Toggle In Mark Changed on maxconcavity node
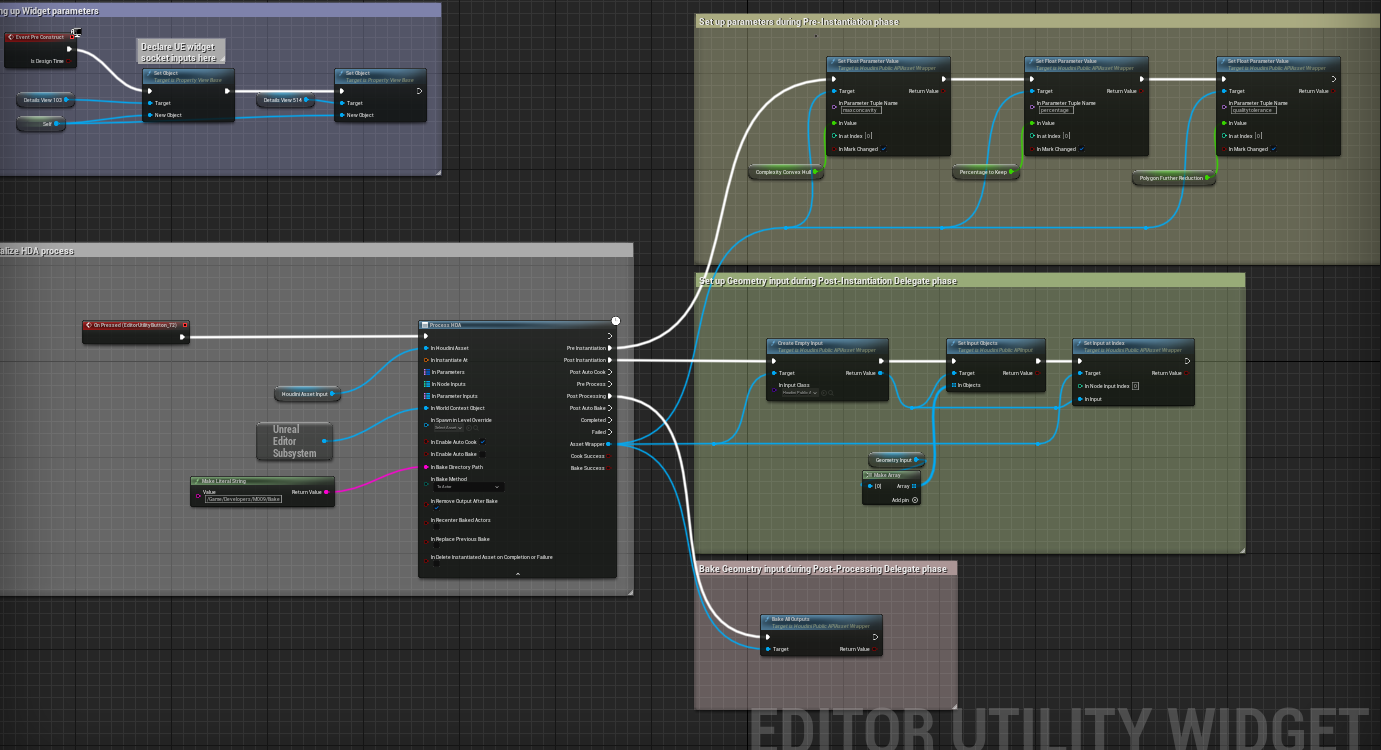The width and height of the screenshot is (1381, 750). click(x=884, y=149)
